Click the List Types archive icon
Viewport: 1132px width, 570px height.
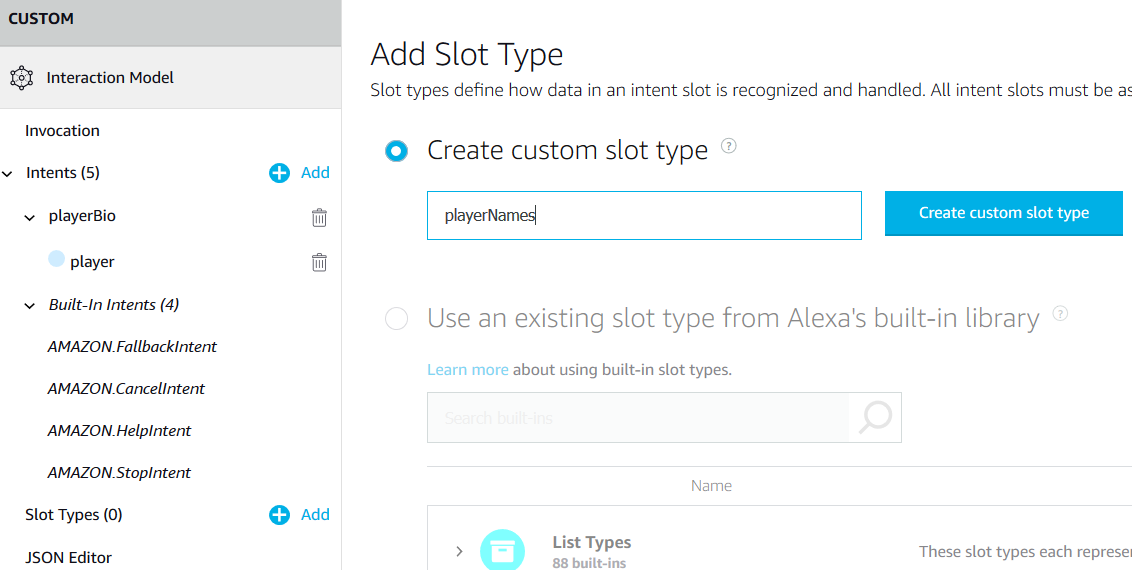point(502,550)
